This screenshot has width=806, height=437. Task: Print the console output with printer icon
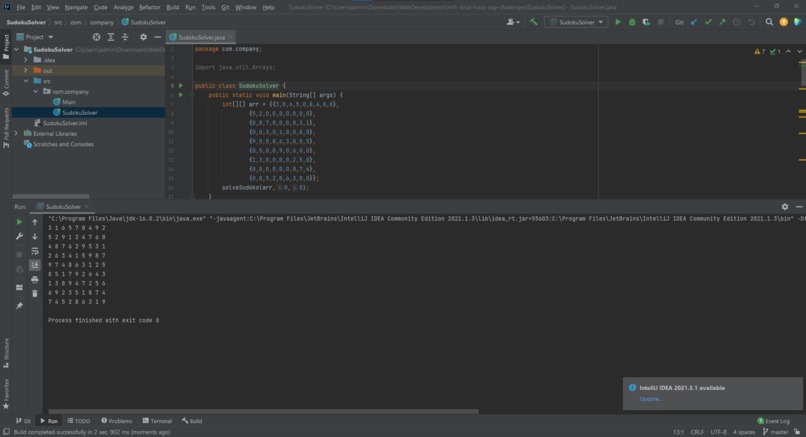(34, 280)
